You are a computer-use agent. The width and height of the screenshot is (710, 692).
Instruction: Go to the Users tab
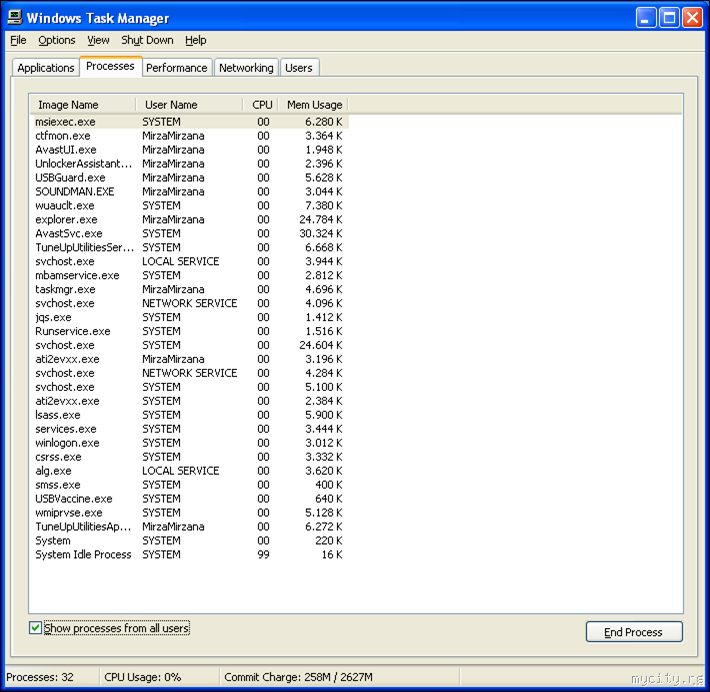299,68
